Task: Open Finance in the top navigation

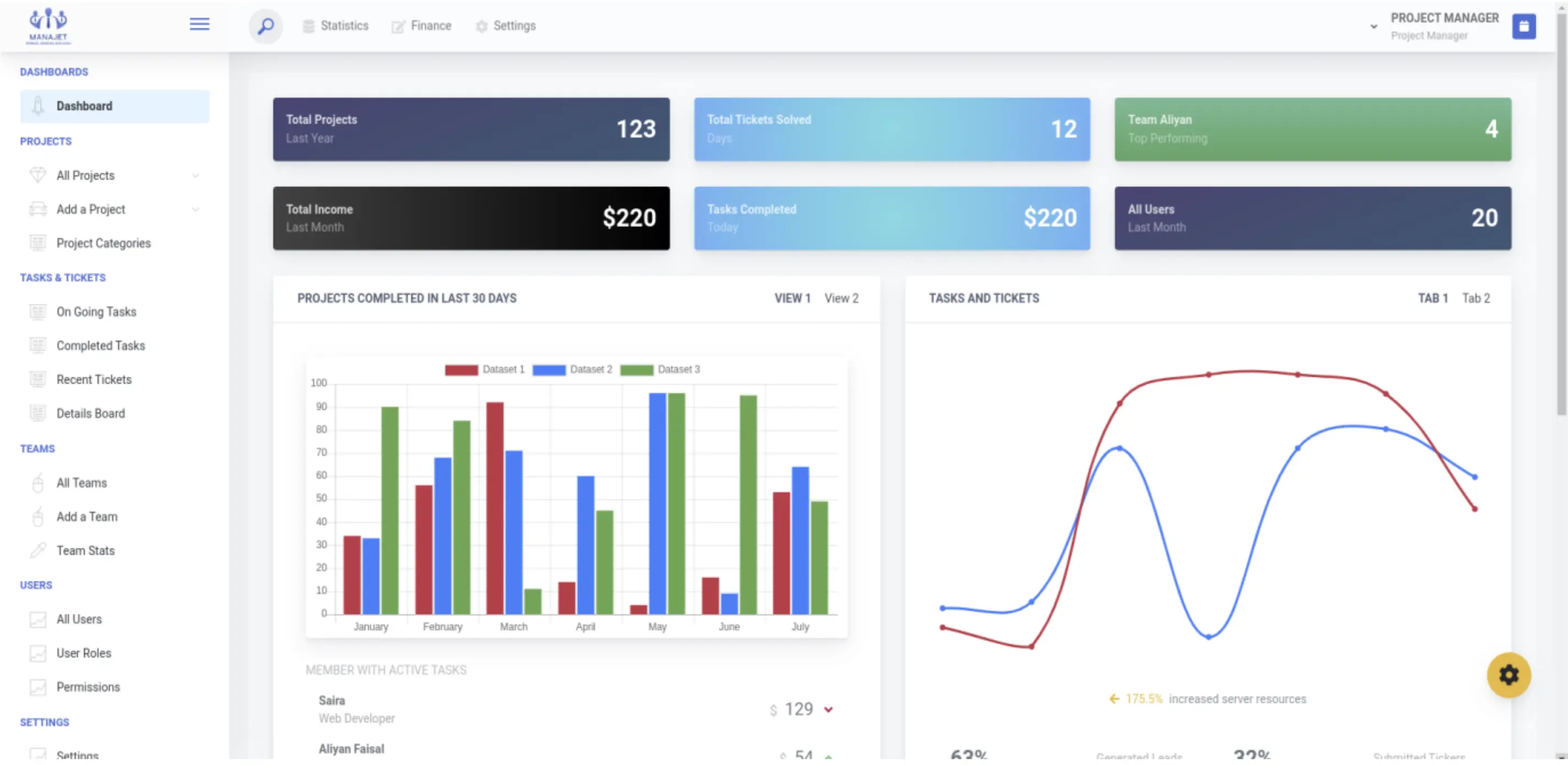Action: 421,26
